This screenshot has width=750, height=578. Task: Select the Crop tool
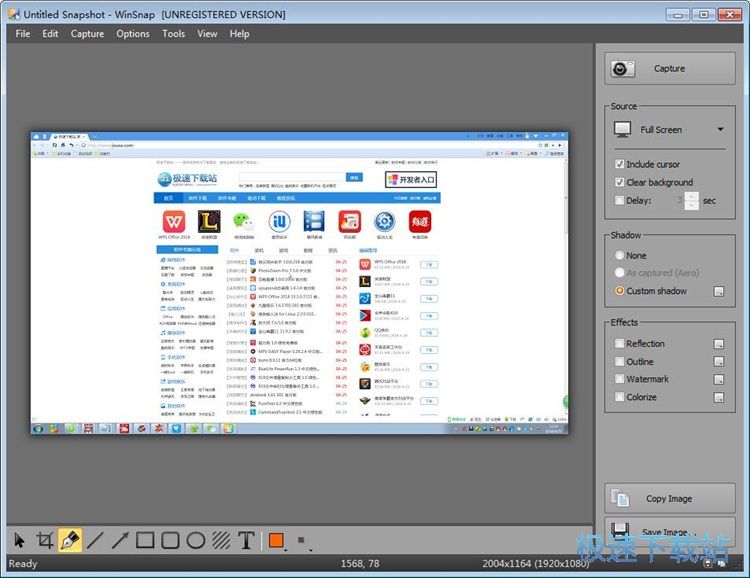[x=44, y=541]
